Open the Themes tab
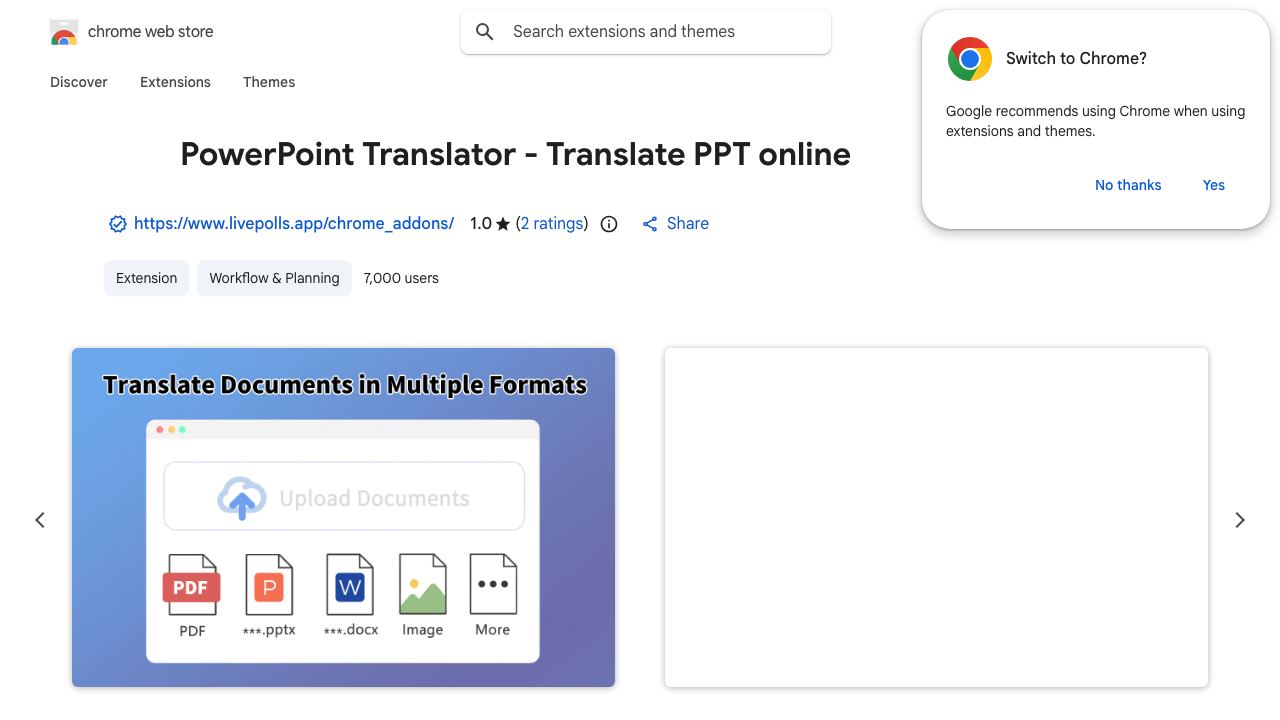Screen dimensions: 1280x720 click(x=269, y=82)
